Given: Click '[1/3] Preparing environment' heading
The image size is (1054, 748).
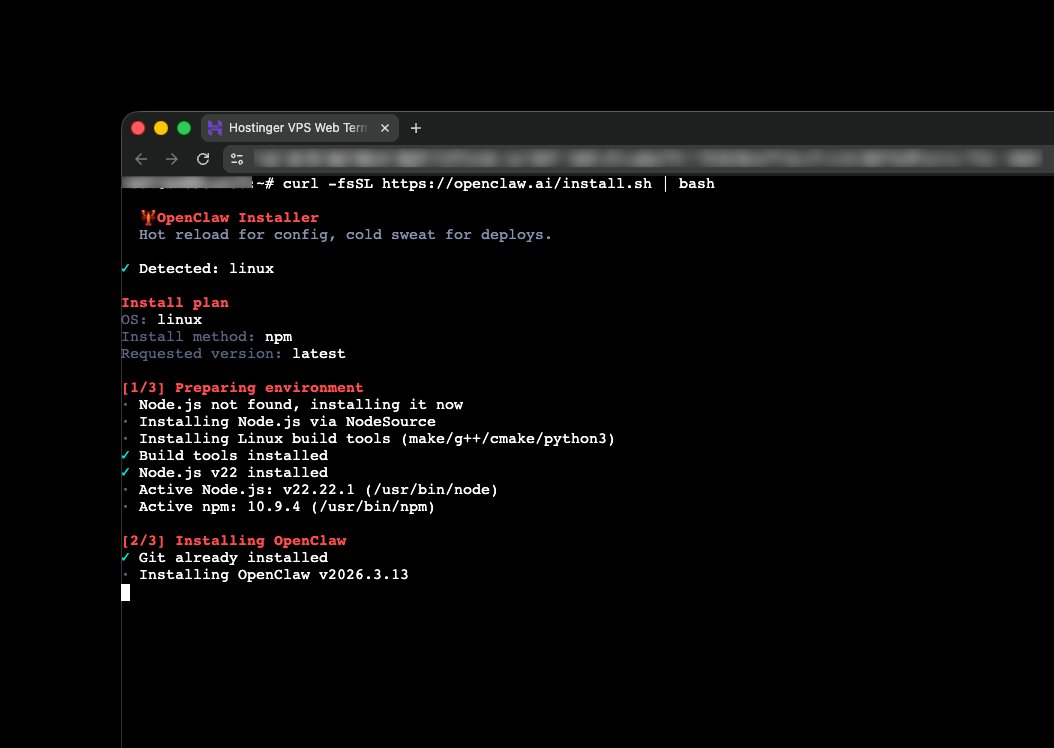Looking at the screenshot, I should tap(242, 387).
